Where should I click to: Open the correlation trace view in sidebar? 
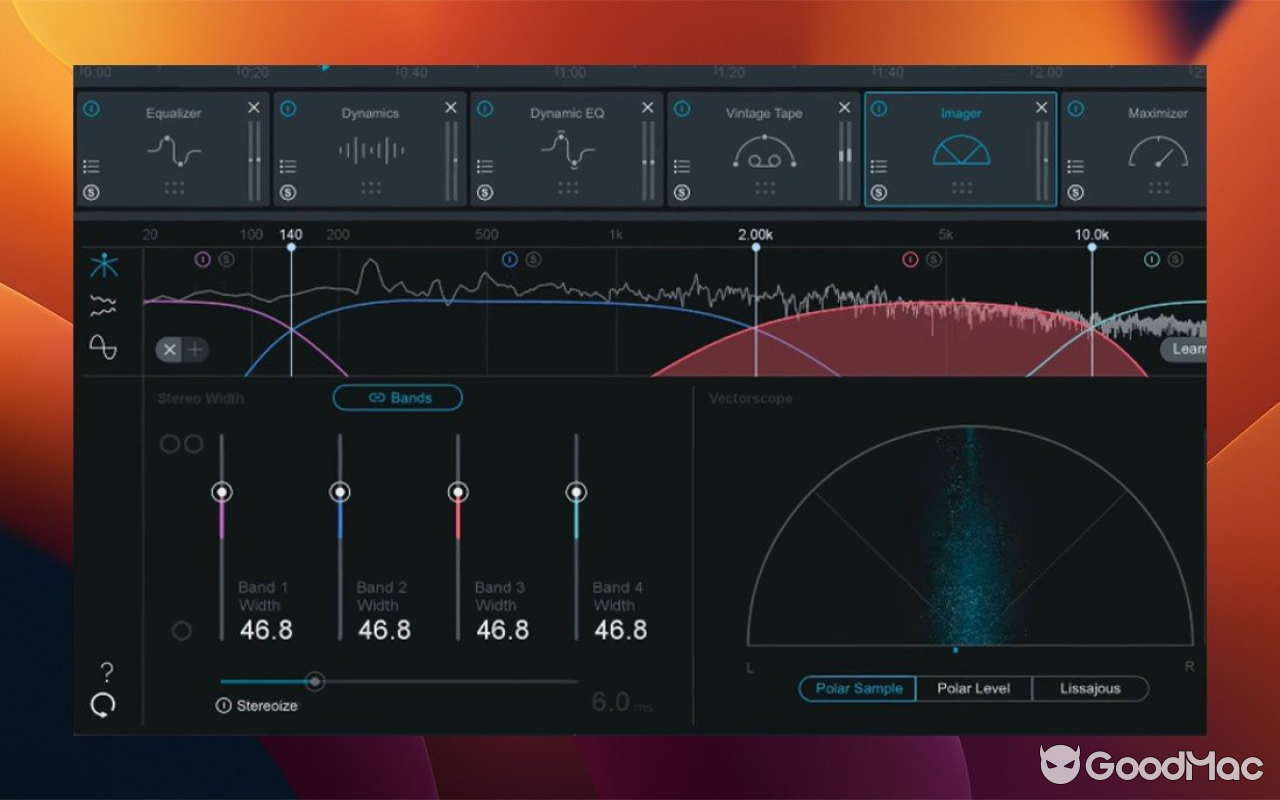click(105, 305)
